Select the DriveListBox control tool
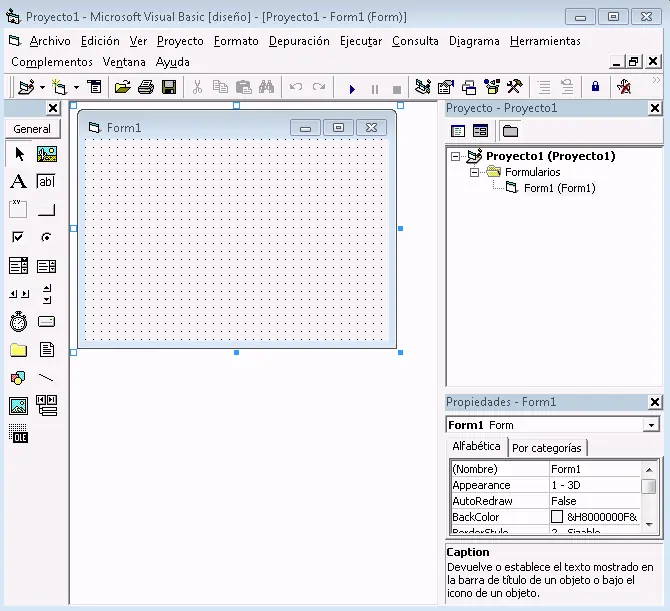The image size is (670, 611). (46, 322)
